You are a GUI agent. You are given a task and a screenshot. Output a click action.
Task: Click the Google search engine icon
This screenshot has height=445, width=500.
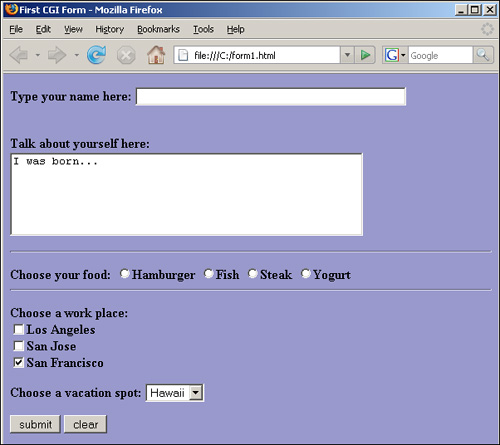click(x=392, y=55)
